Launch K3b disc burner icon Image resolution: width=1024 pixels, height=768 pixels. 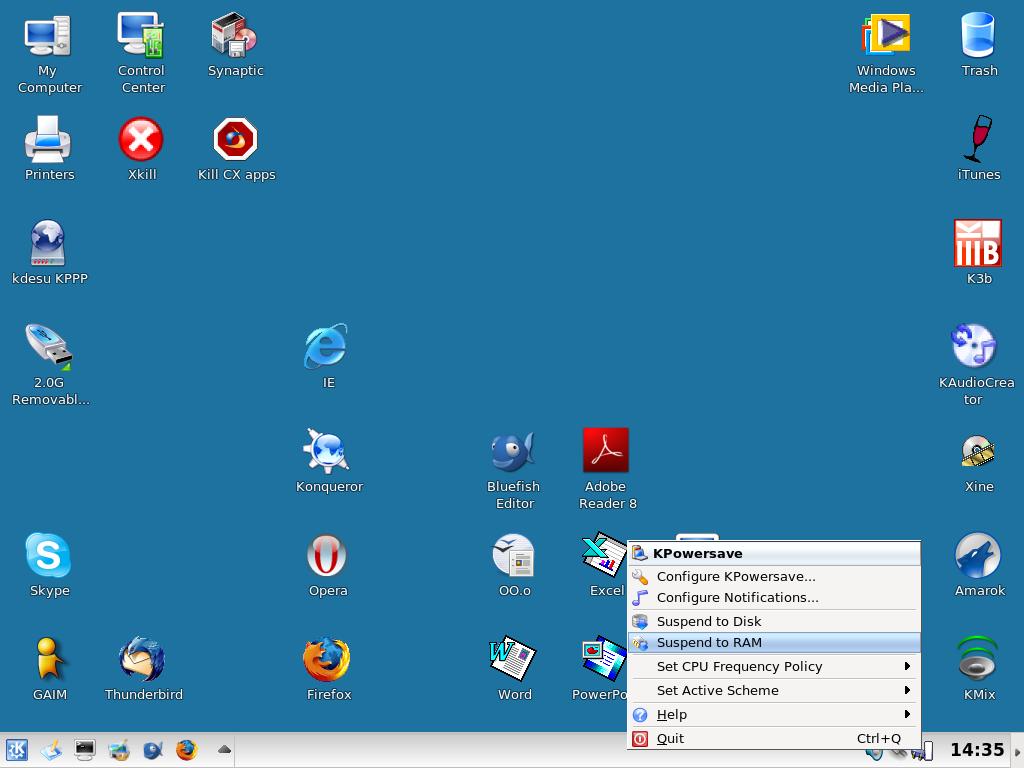978,243
